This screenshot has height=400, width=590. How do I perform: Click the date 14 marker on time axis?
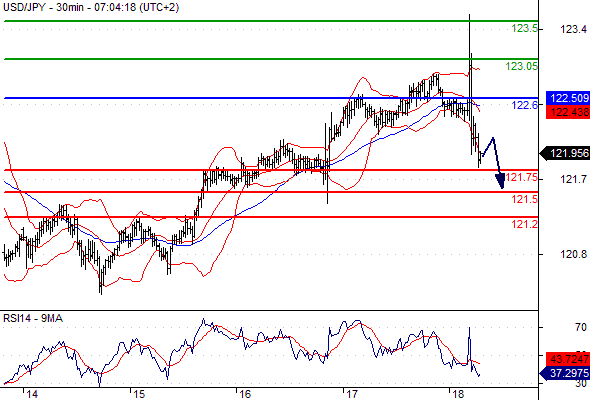[x=32, y=394]
